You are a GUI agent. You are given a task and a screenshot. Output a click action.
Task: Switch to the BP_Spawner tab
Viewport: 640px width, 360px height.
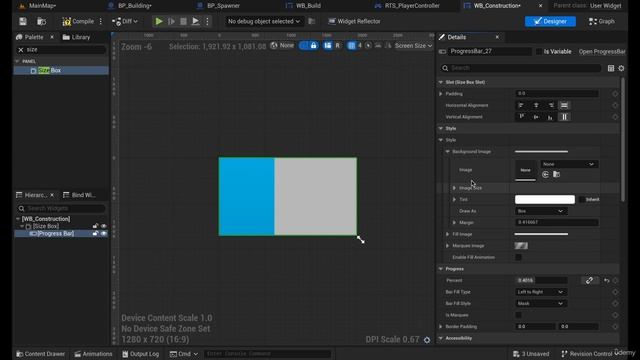(218, 6)
